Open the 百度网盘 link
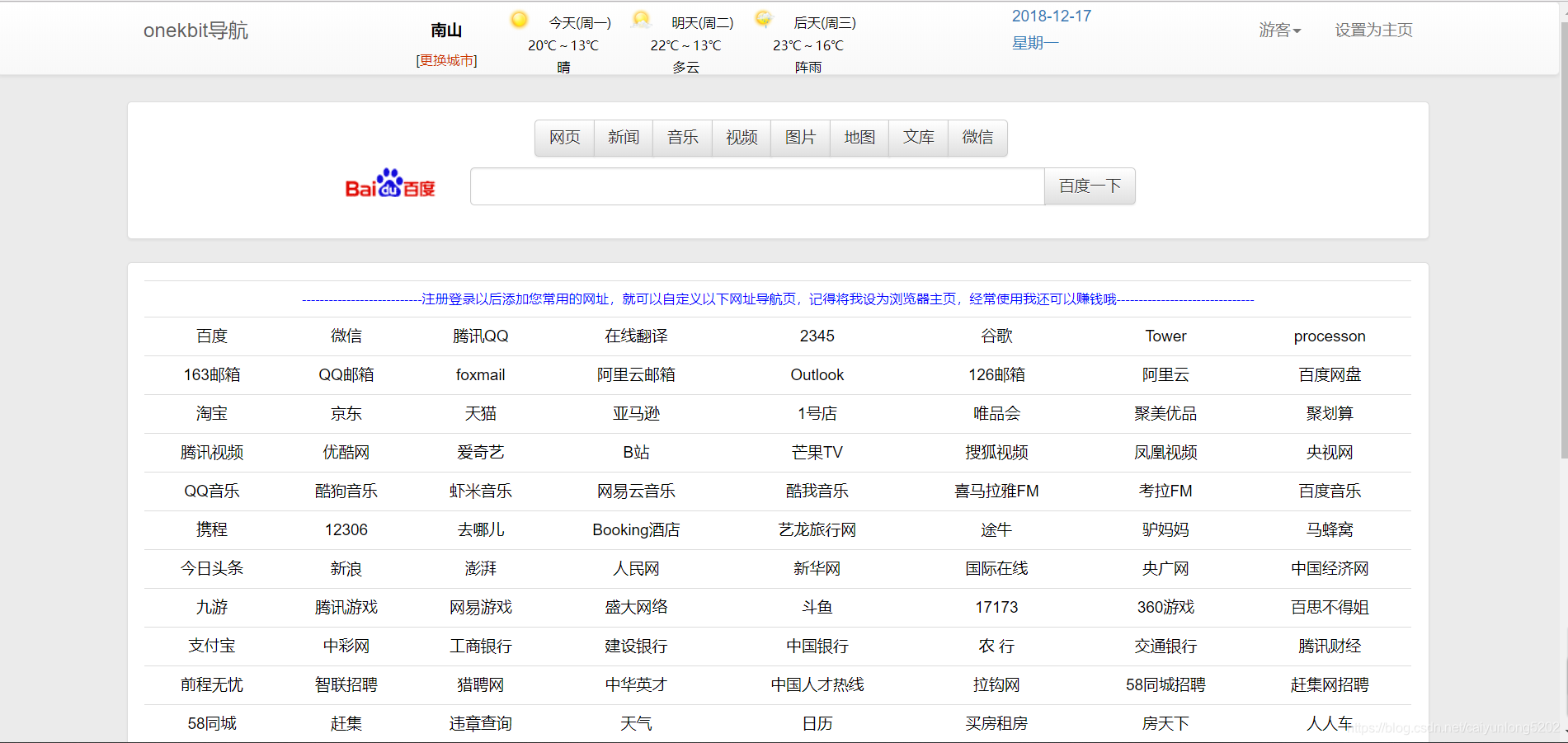Screen dimensions: 1568x743 1330,375
